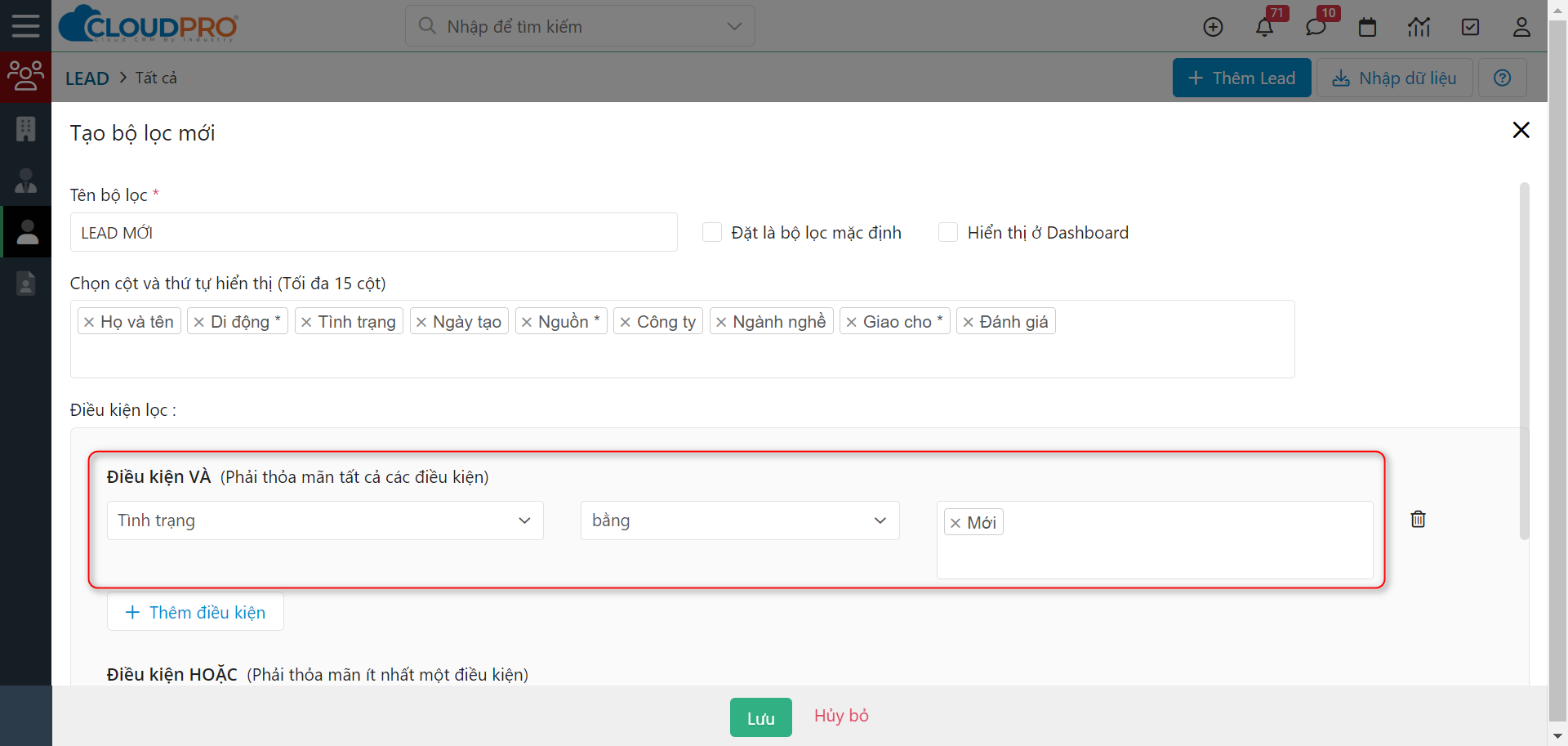Click the Tất cả breadcrumb item
Screen dimensions: 1568x746
[x=156, y=78]
